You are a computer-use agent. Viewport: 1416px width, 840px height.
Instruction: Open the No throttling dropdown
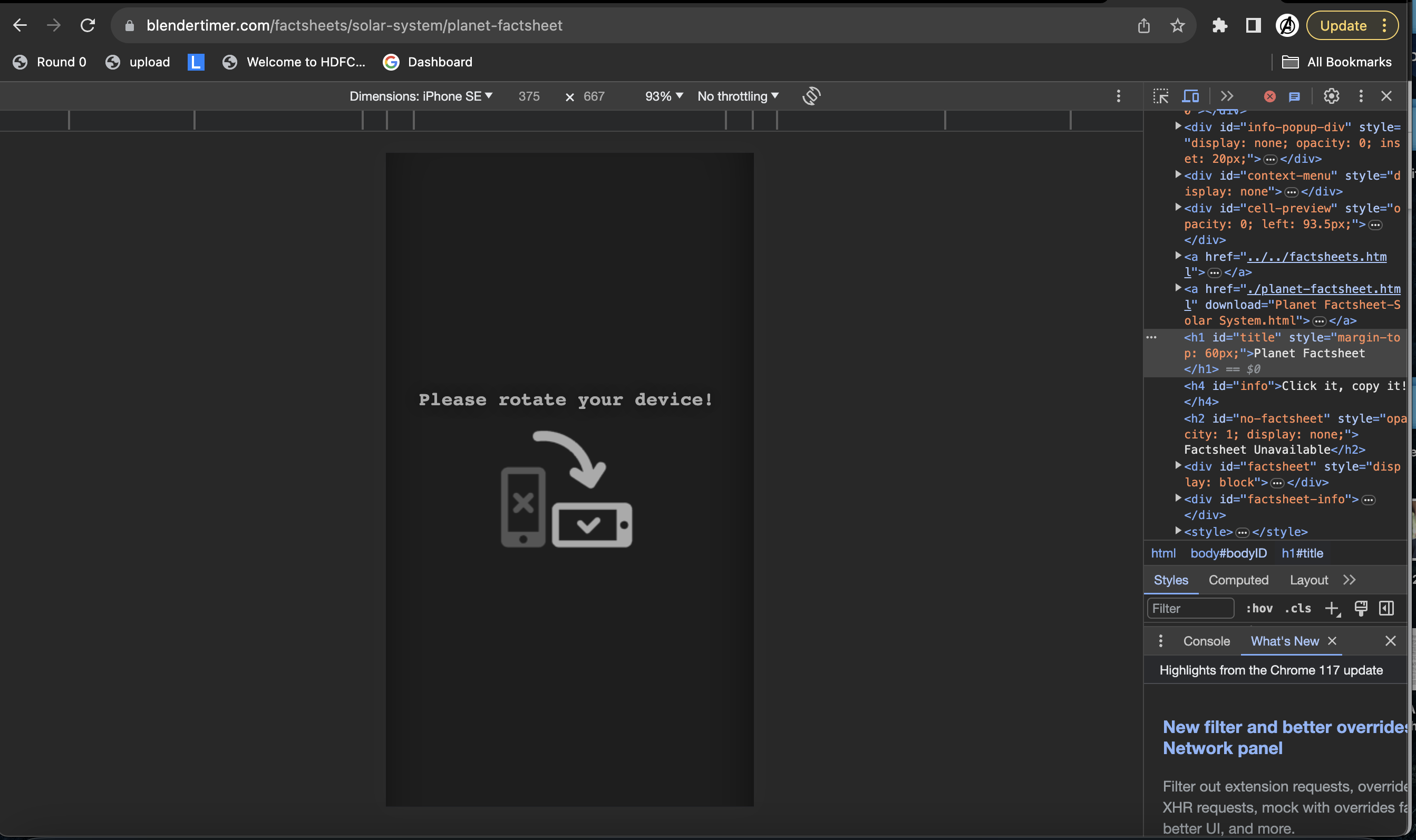tap(738, 96)
